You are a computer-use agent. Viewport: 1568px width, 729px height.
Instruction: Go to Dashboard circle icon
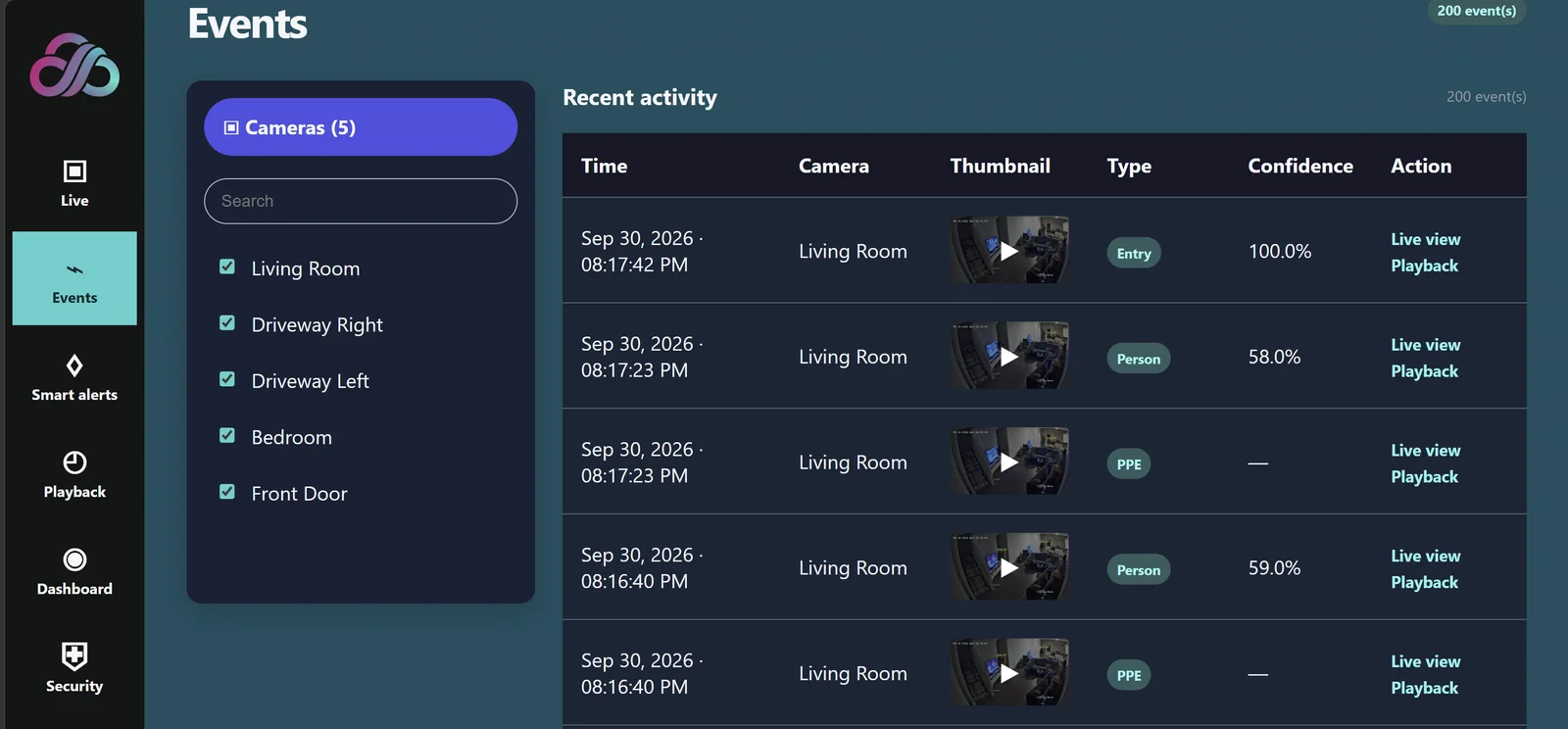coord(74,559)
